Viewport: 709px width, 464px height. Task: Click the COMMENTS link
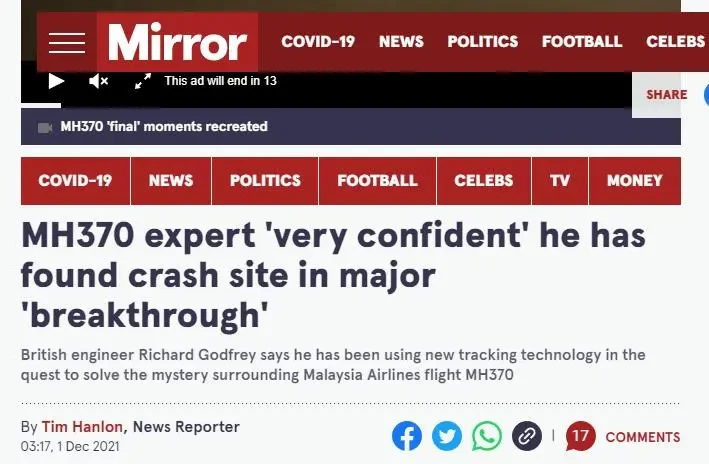(x=643, y=437)
